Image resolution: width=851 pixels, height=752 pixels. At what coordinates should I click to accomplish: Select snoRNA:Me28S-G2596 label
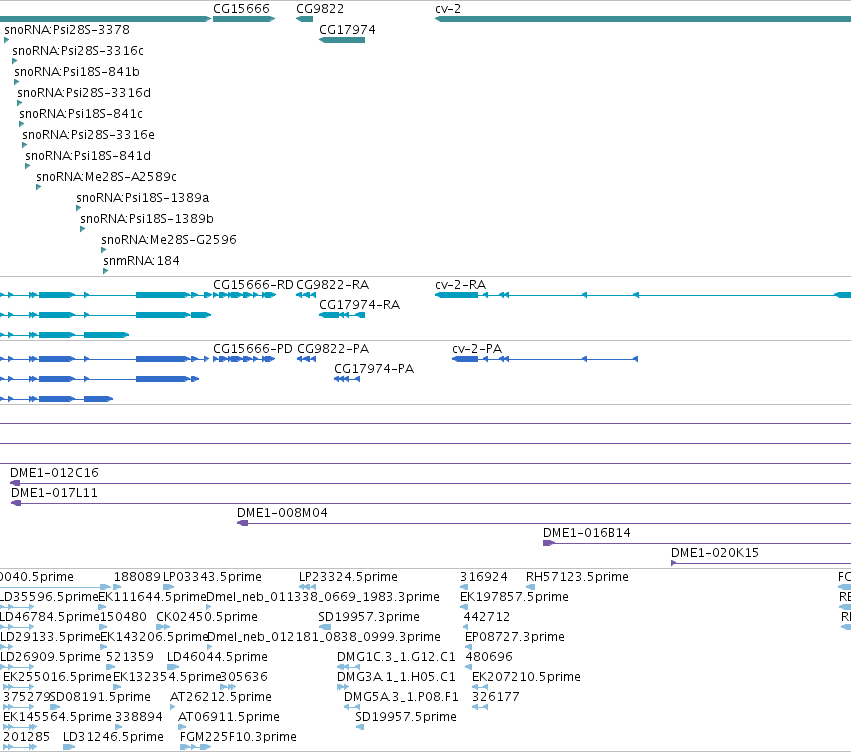169,240
